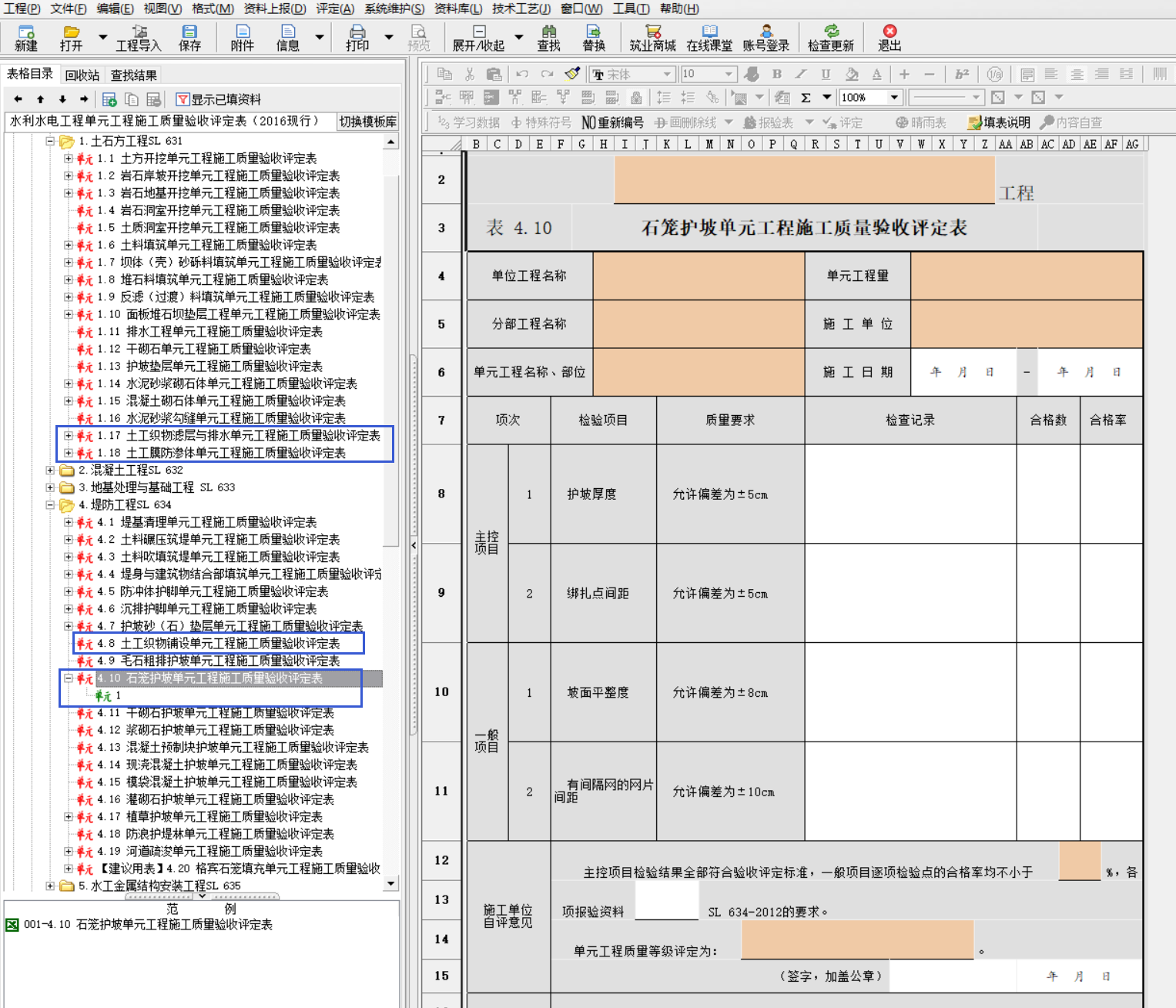
Task: Click the 内容自查 button
Action: click(x=1070, y=122)
